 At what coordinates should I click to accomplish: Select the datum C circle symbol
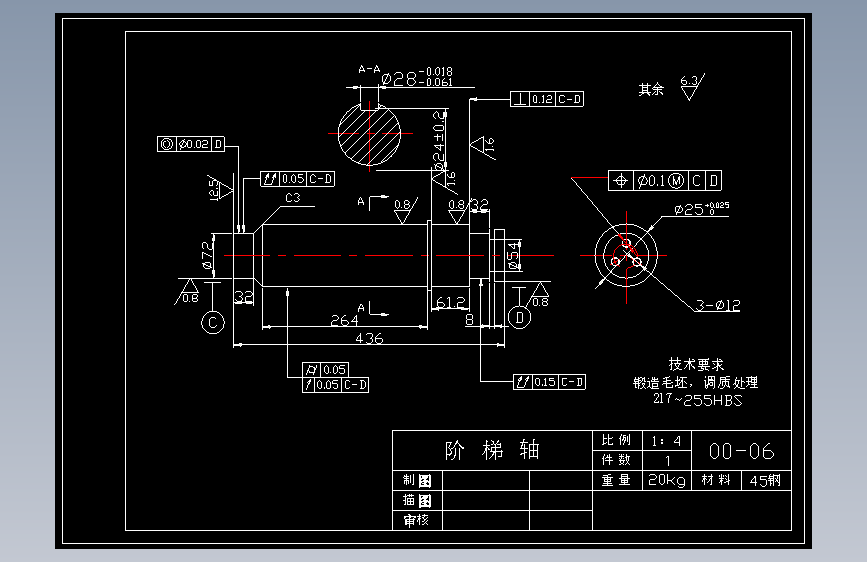tap(213, 322)
